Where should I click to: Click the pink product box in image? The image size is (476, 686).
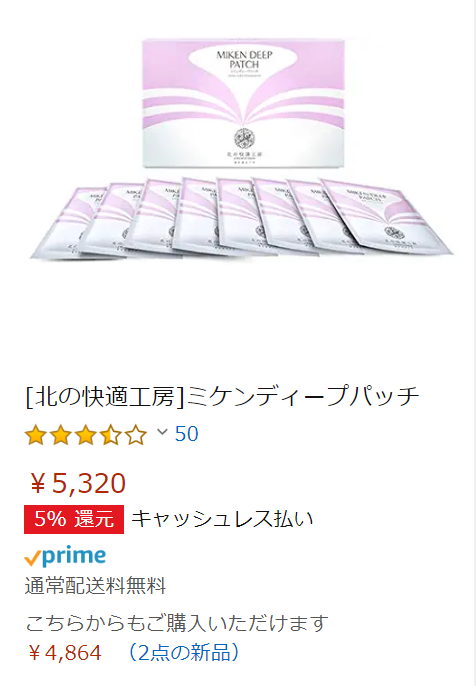[243, 103]
